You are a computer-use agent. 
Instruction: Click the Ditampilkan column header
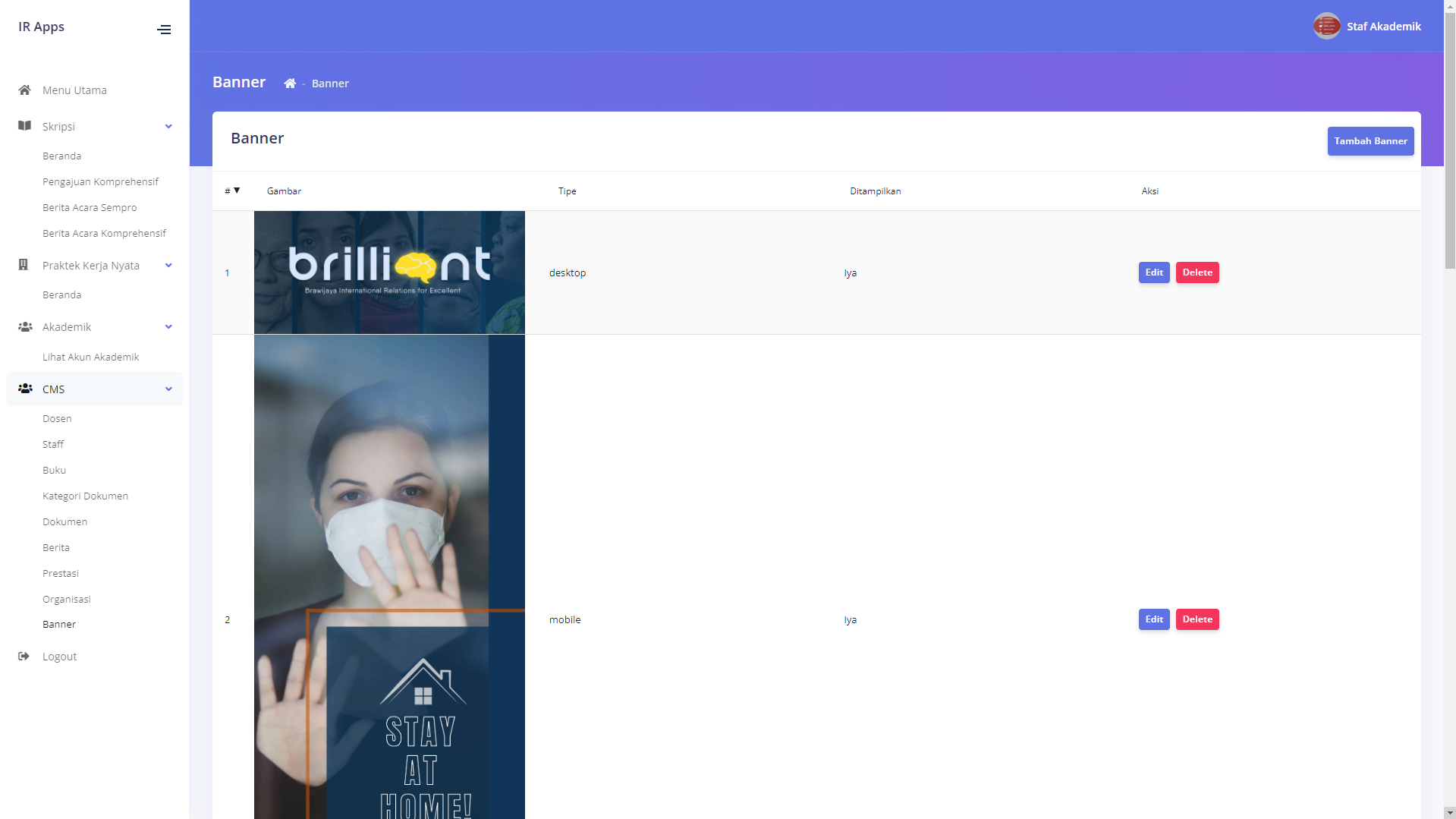pos(875,191)
